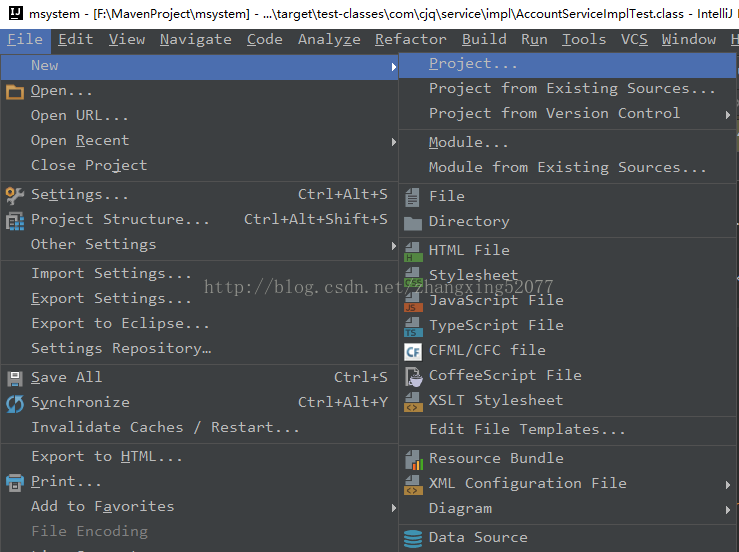Open Settings Repository…

[199, 349]
